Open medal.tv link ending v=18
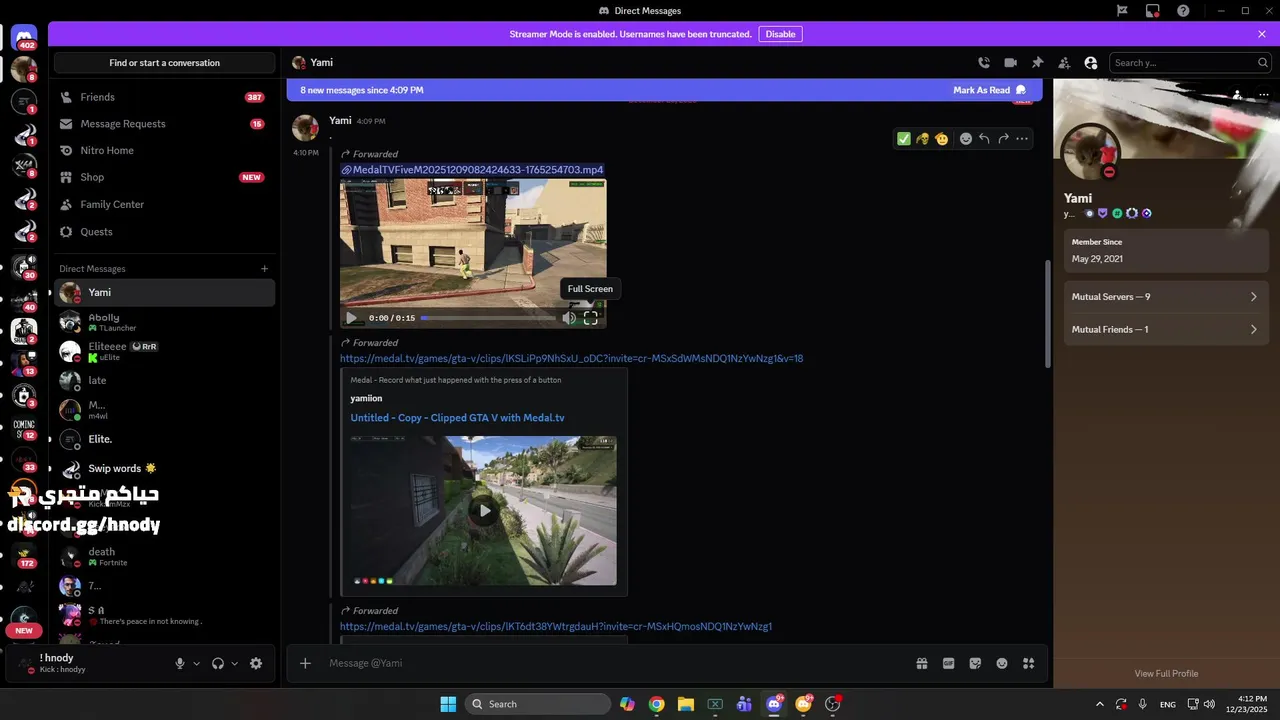This screenshot has height=720, width=1280. 571,358
